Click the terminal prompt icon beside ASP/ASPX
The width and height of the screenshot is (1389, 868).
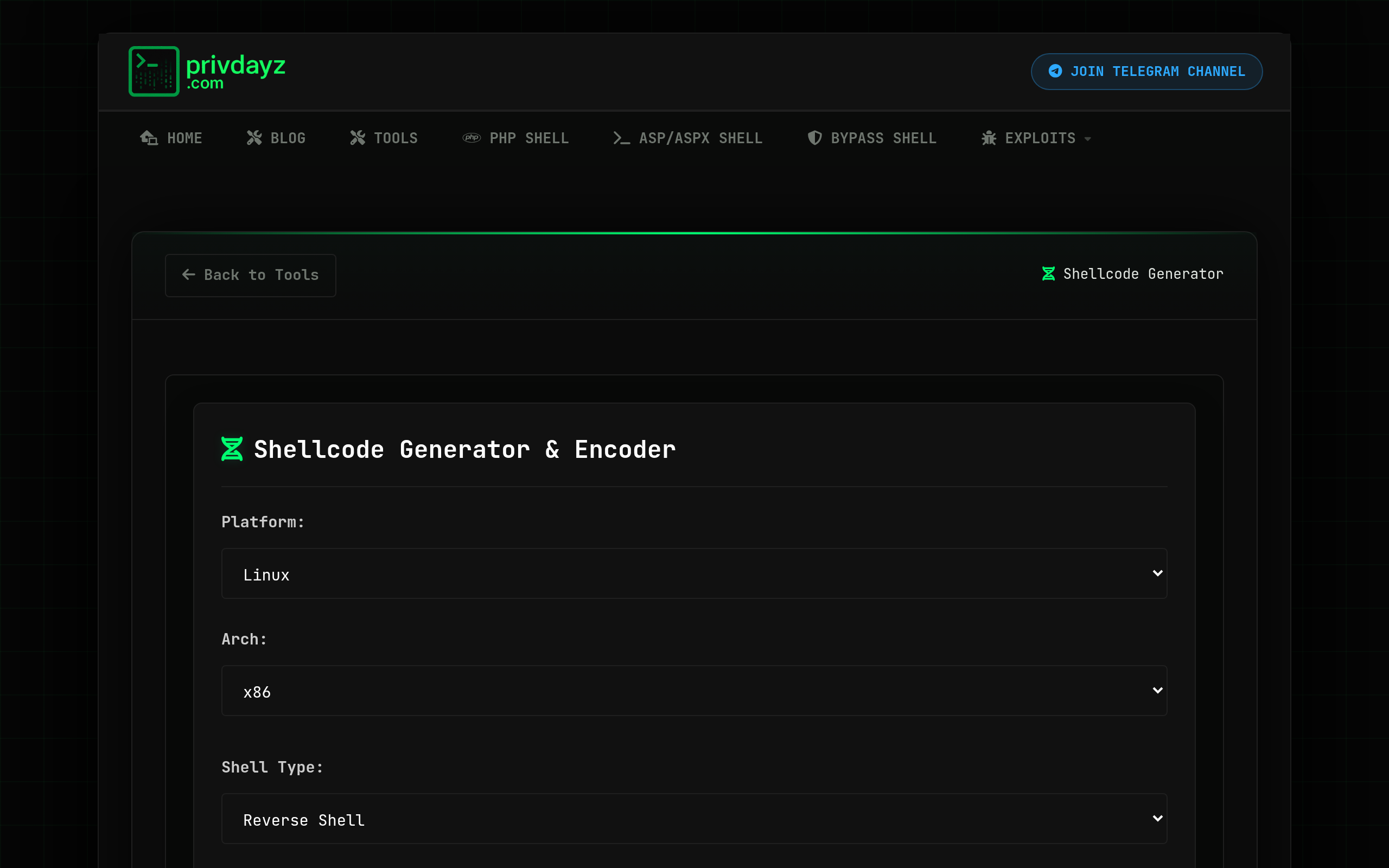(622, 138)
